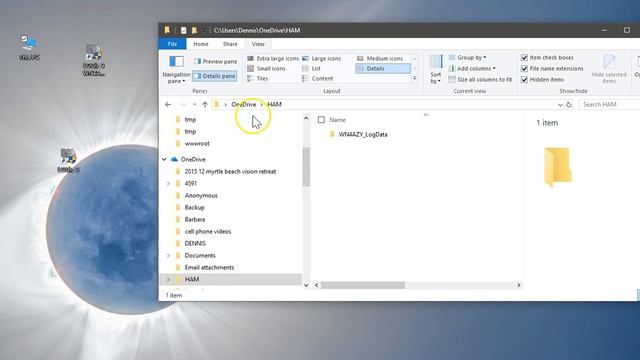640x360 pixels.
Task: Click the Forward navigation arrow
Action: [183, 104]
